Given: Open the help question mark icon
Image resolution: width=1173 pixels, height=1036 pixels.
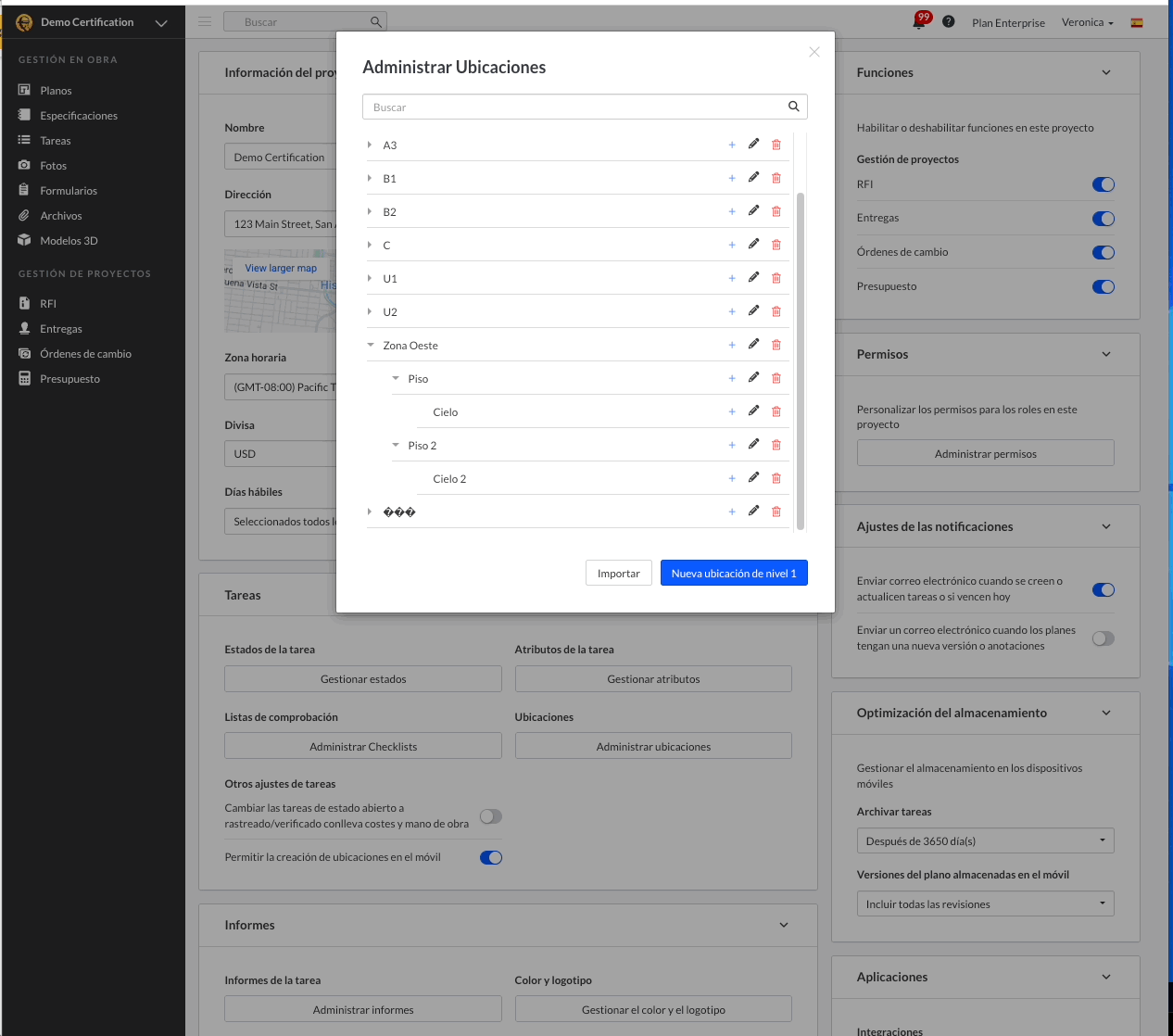Looking at the screenshot, I should (949, 21).
